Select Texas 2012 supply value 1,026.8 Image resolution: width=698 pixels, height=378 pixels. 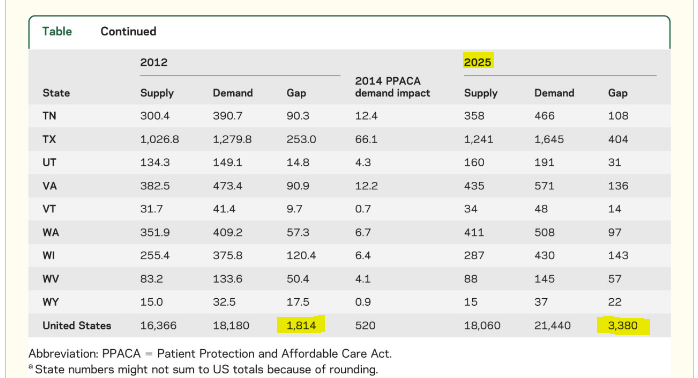(159, 139)
